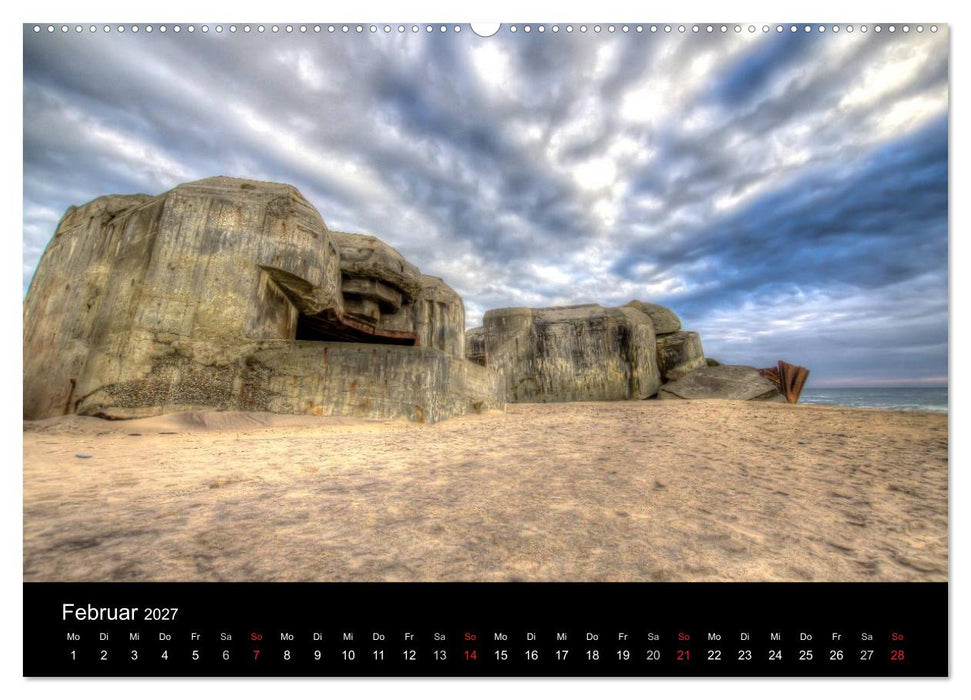This screenshot has height=700, width=971.
Task: Select red Sunday date 7
Action: pos(256,655)
